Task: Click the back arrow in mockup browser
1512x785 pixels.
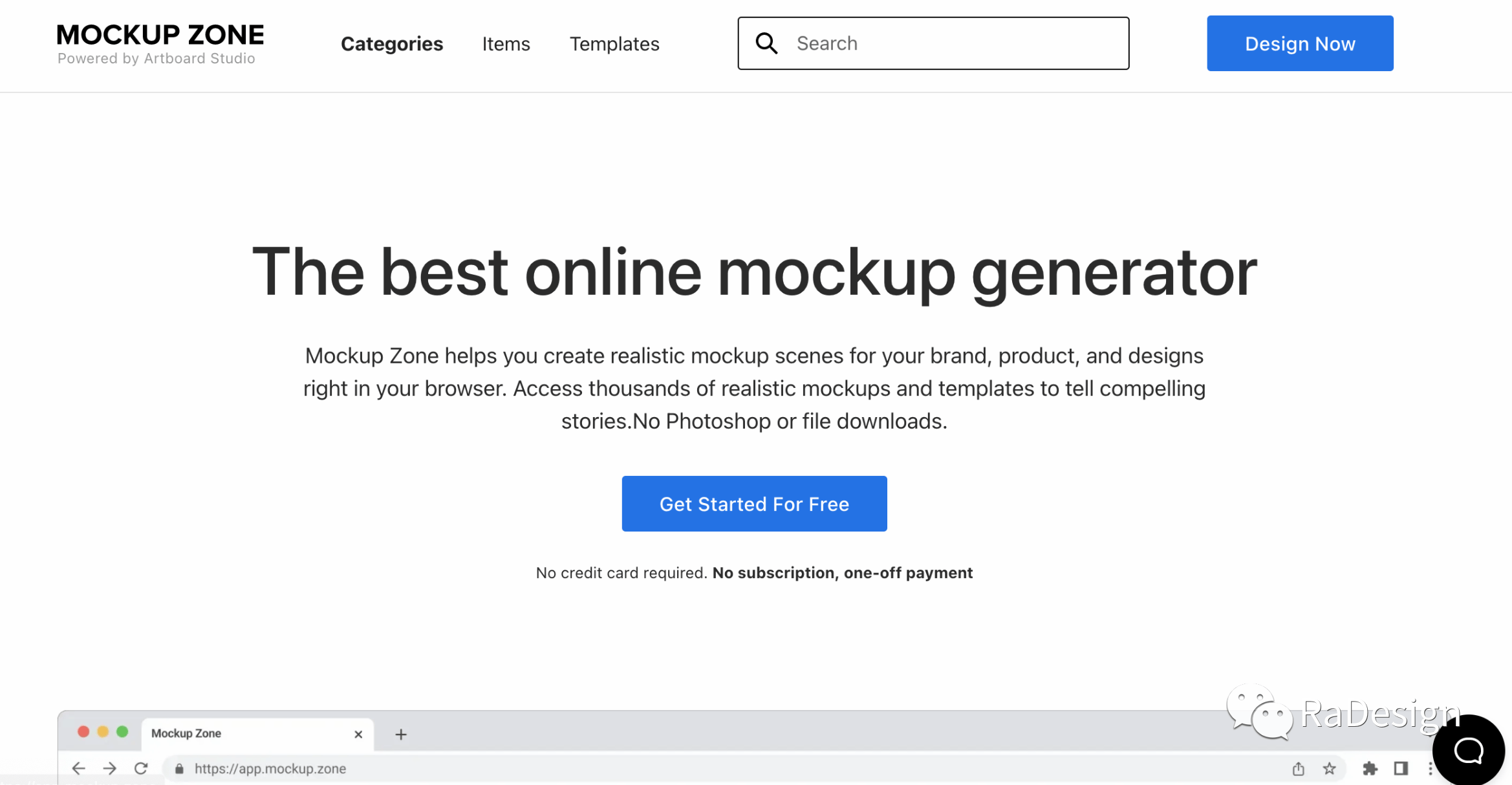Action: point(78,768)
